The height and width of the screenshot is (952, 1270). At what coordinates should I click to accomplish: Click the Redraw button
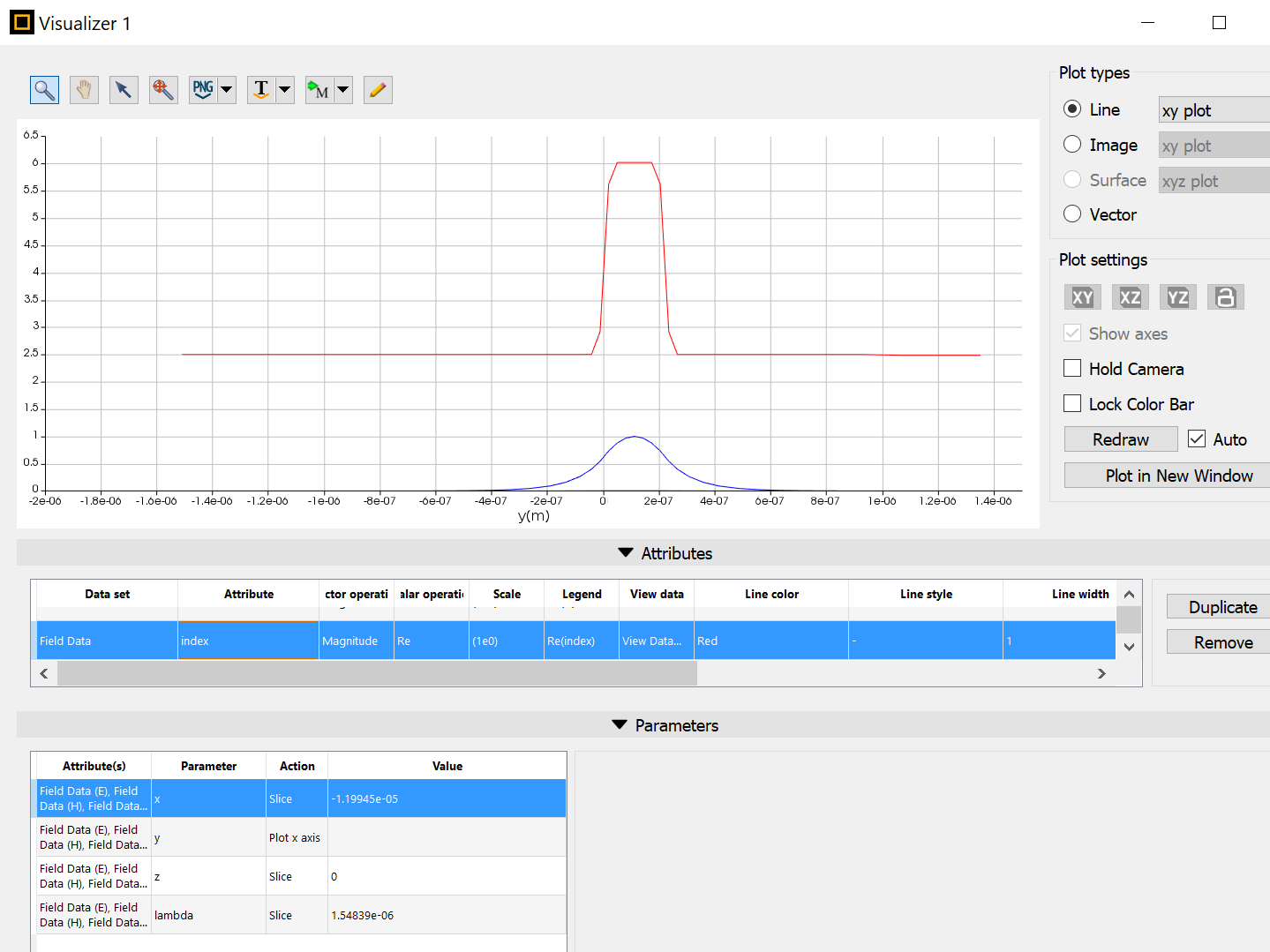tap(1121, 439)
